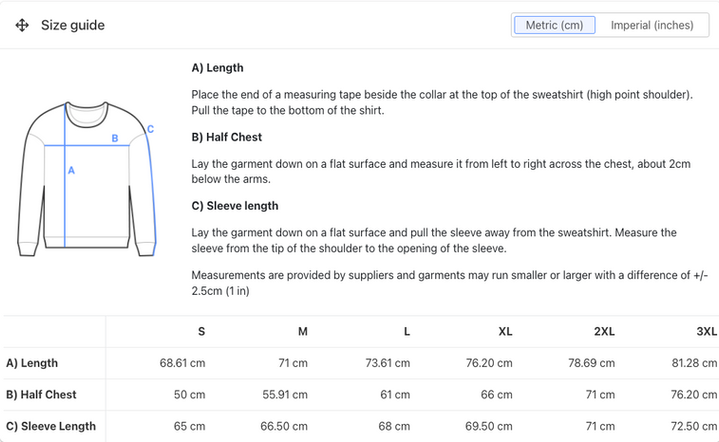
Task: Select the S size column header
Action: (x=201, y=332)
